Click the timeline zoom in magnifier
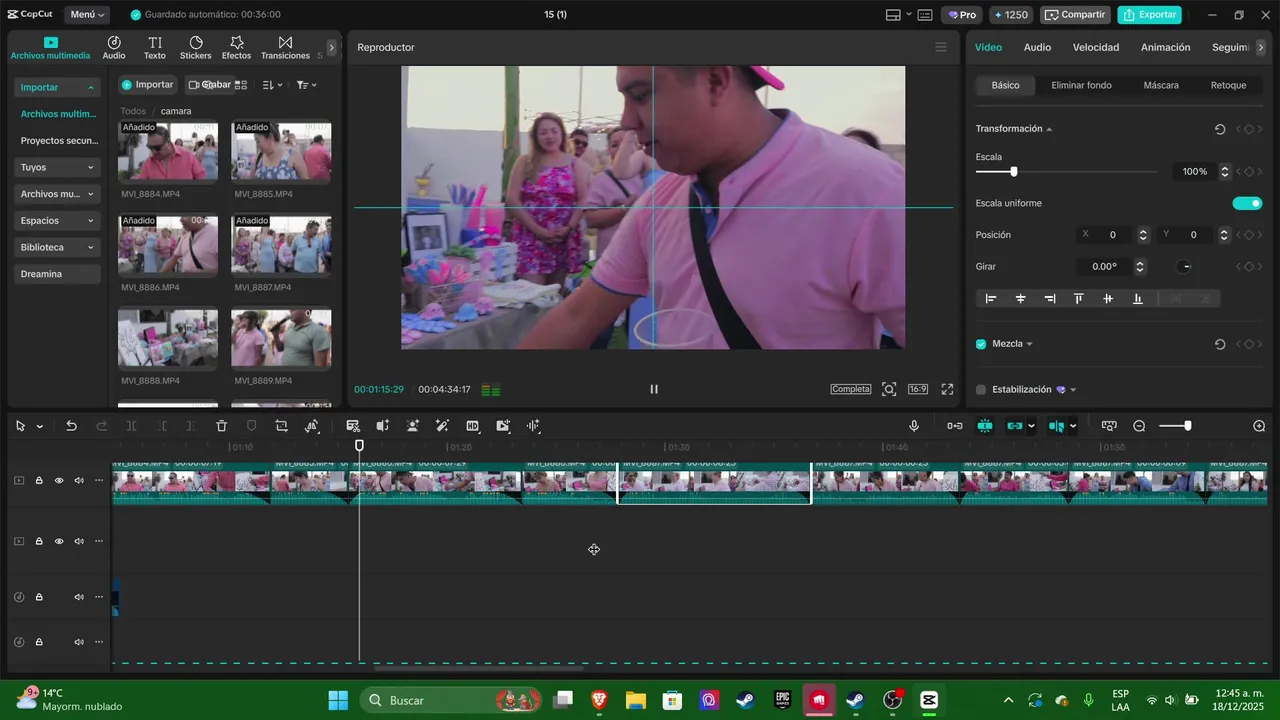 (x=1259, y=426)
